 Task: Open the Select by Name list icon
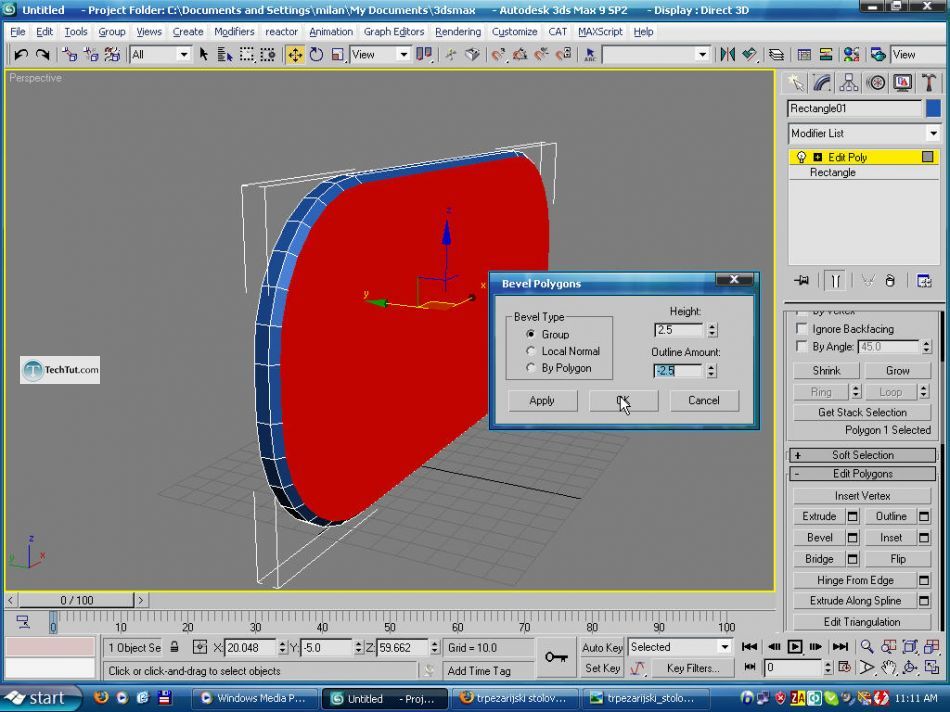coord(225,55)
